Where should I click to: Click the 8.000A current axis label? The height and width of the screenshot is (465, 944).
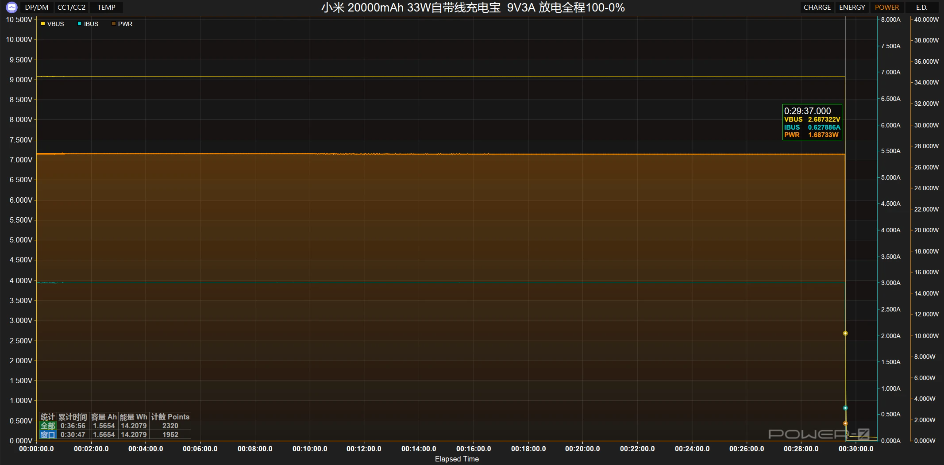(890, 19)
